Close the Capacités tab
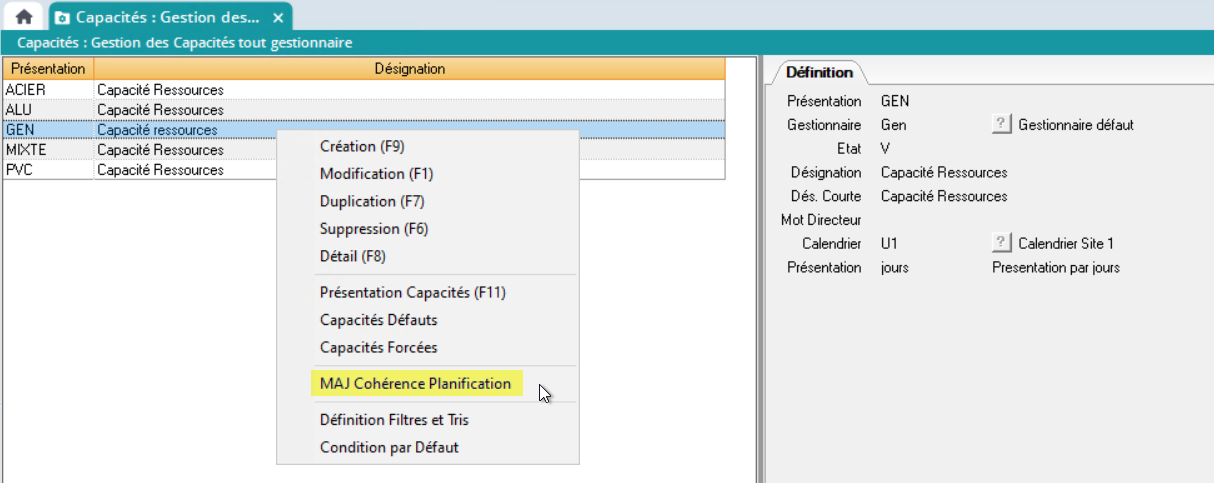This screenshot has width=1214, height=483. 278,18
